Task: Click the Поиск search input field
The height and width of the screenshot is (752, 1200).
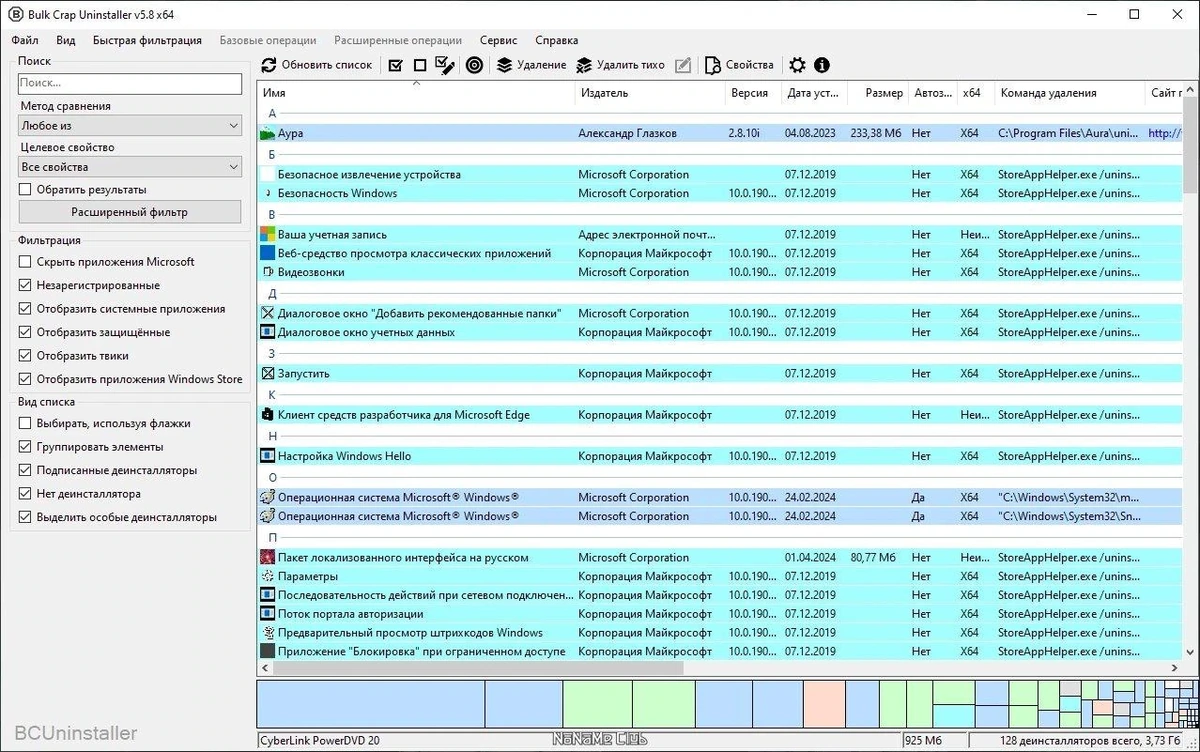Action: tap(130, 84)
